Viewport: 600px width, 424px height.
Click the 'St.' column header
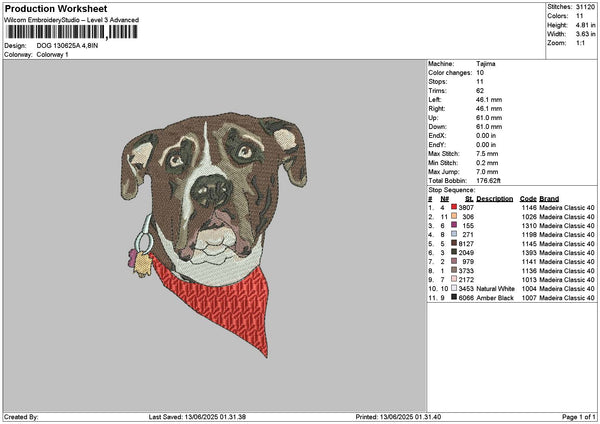[x=469, y=199]
